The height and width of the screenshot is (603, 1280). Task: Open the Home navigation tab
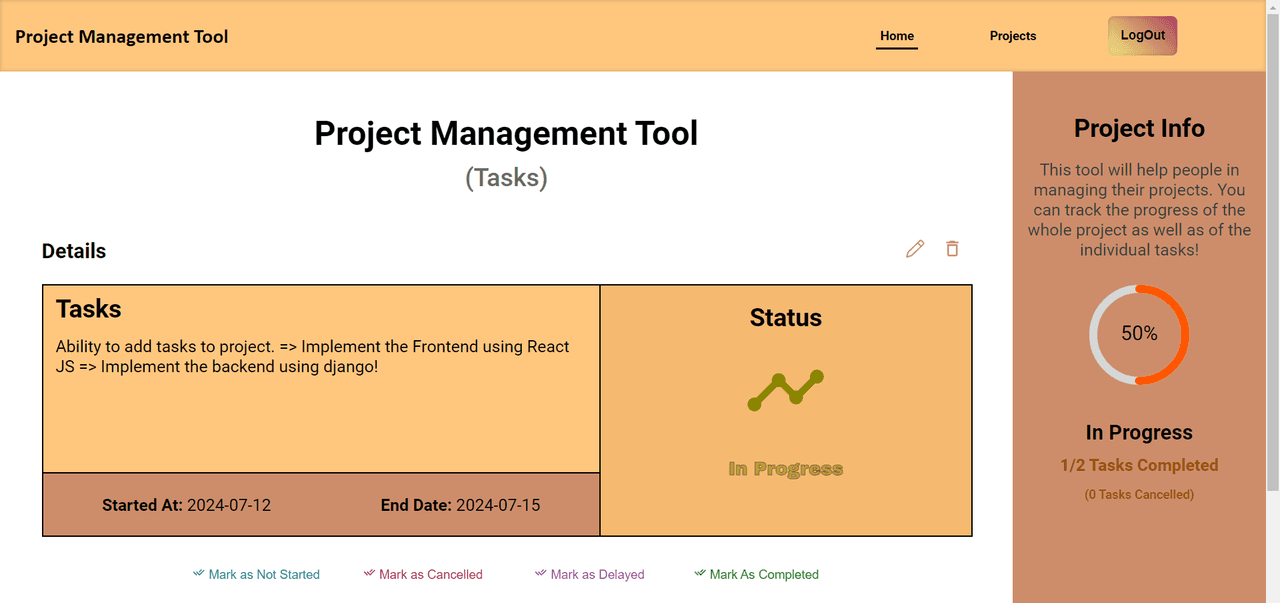pyautogui.click(x=897, y=36)
